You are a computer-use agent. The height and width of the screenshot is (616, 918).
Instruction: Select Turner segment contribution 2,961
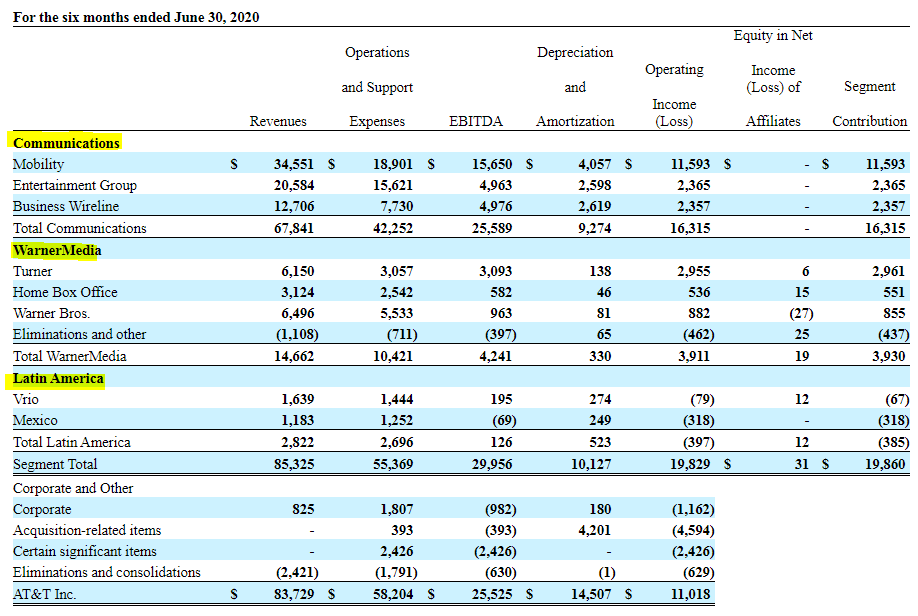coord(889,271)
